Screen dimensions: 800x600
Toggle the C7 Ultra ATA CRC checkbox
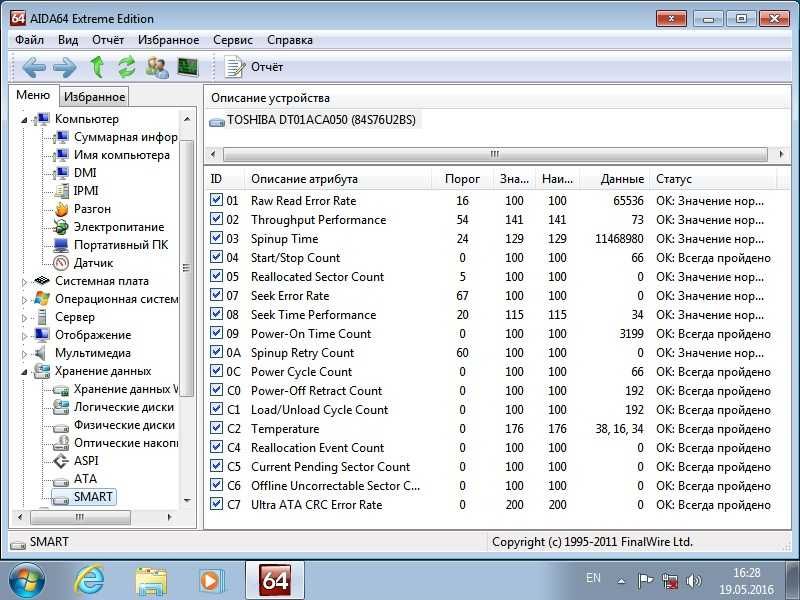216,504
